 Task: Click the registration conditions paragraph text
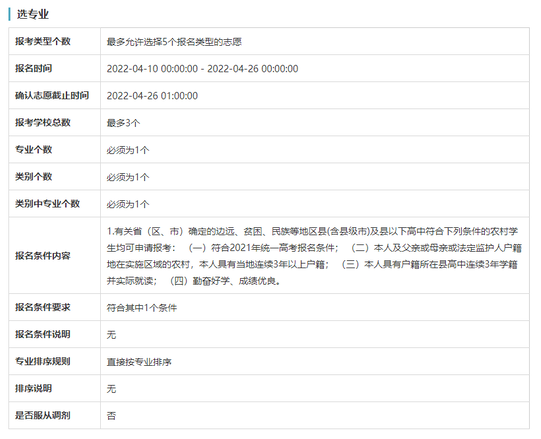[x=314, y=256]
